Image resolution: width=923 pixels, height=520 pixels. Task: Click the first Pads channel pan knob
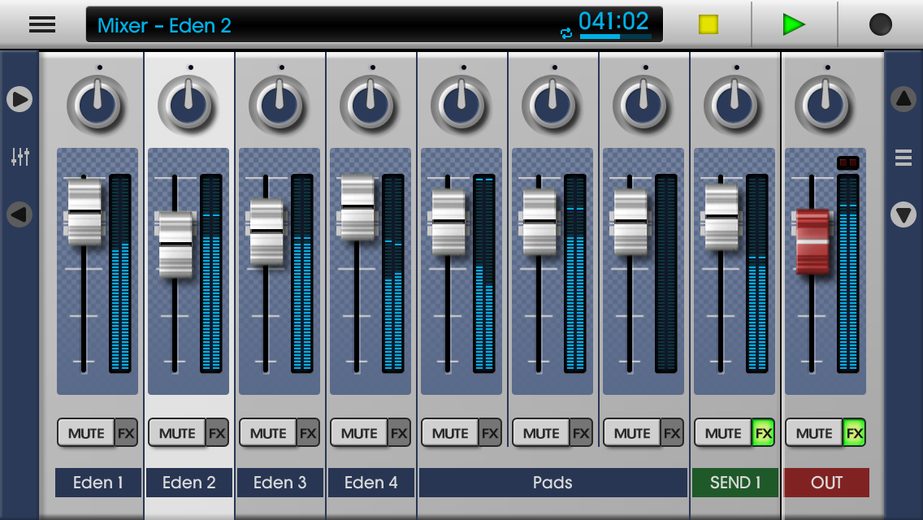point(461,105)
